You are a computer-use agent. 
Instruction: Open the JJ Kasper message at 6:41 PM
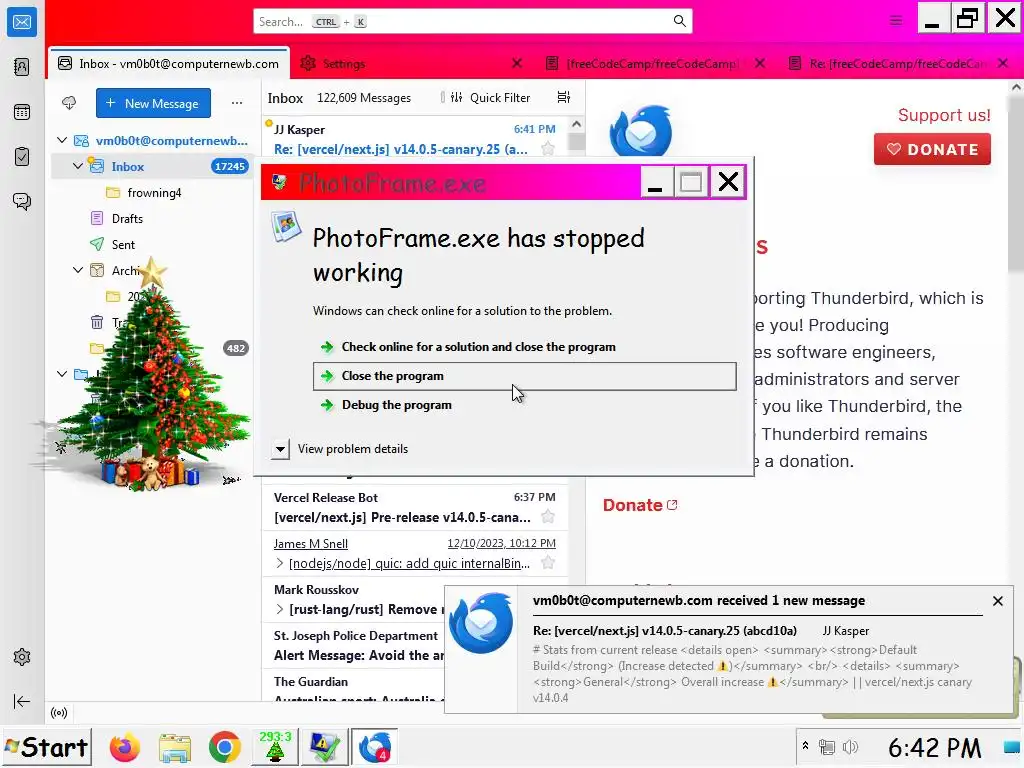415,138
